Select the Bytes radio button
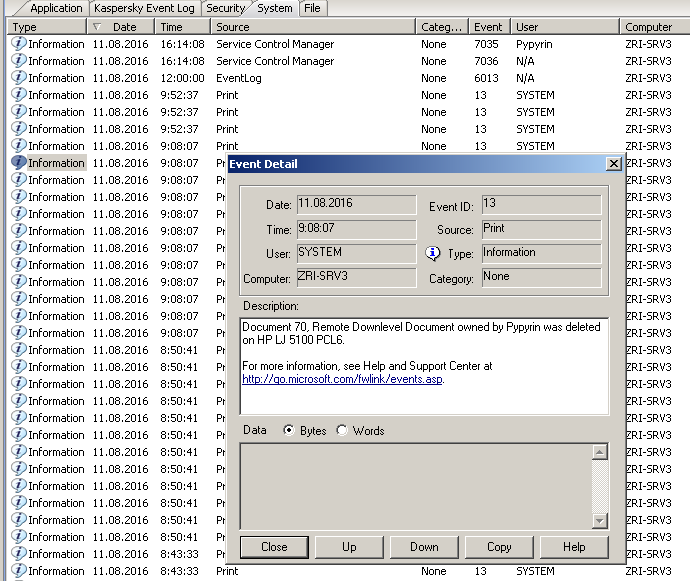Viewport: 690px width, 581px height. coord(290,431)
